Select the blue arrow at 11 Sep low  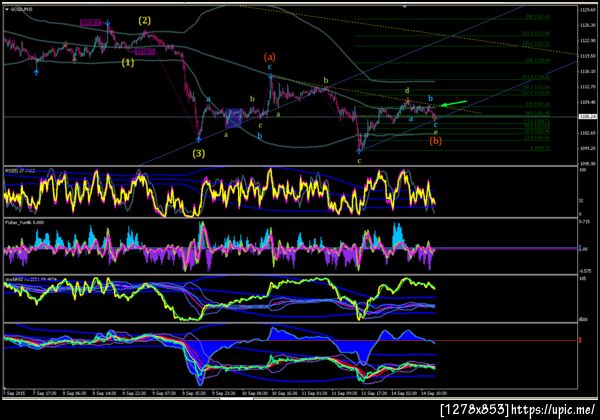(359, 151)
